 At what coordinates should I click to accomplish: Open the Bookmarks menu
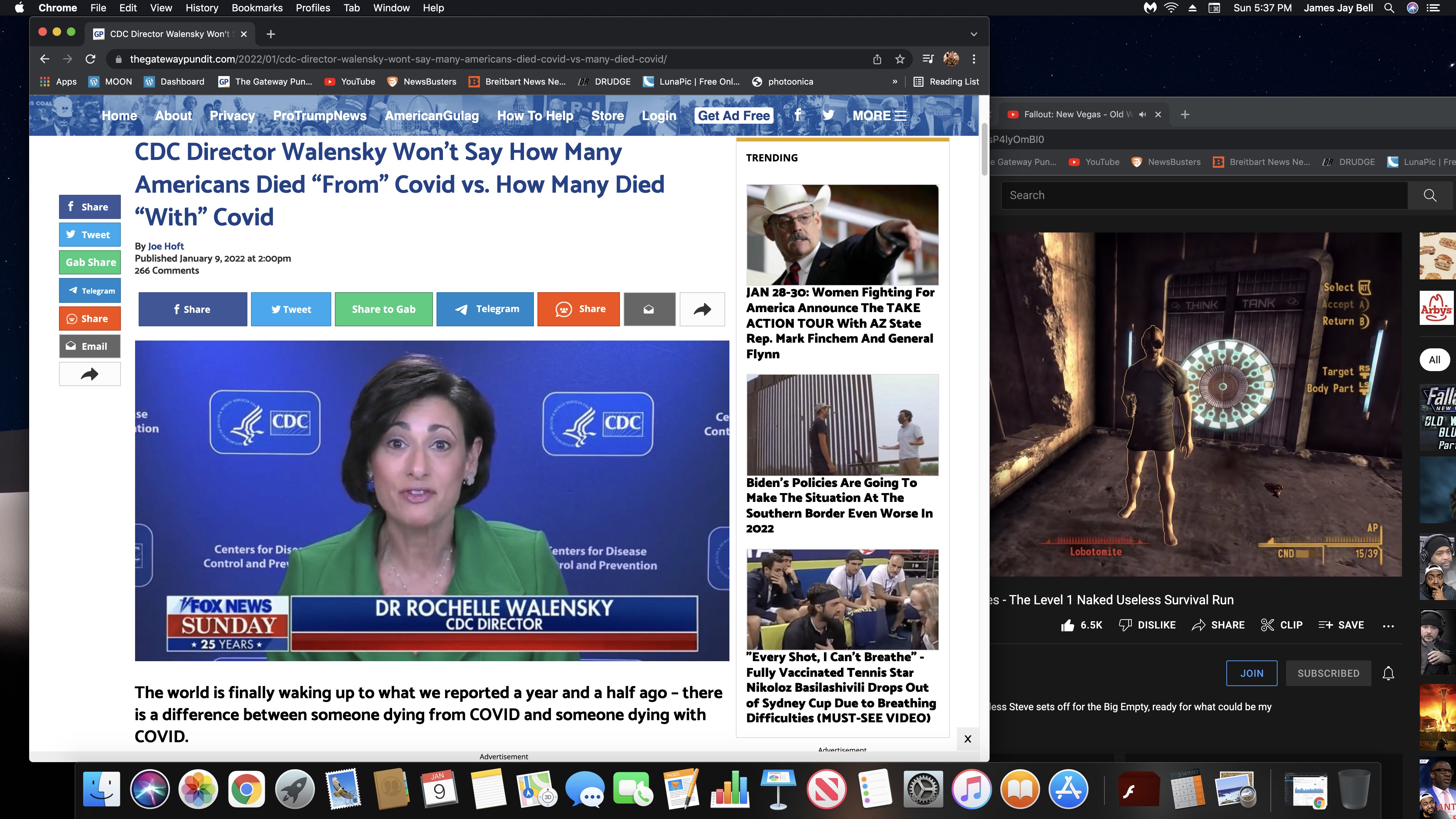[x=257, y=8]
